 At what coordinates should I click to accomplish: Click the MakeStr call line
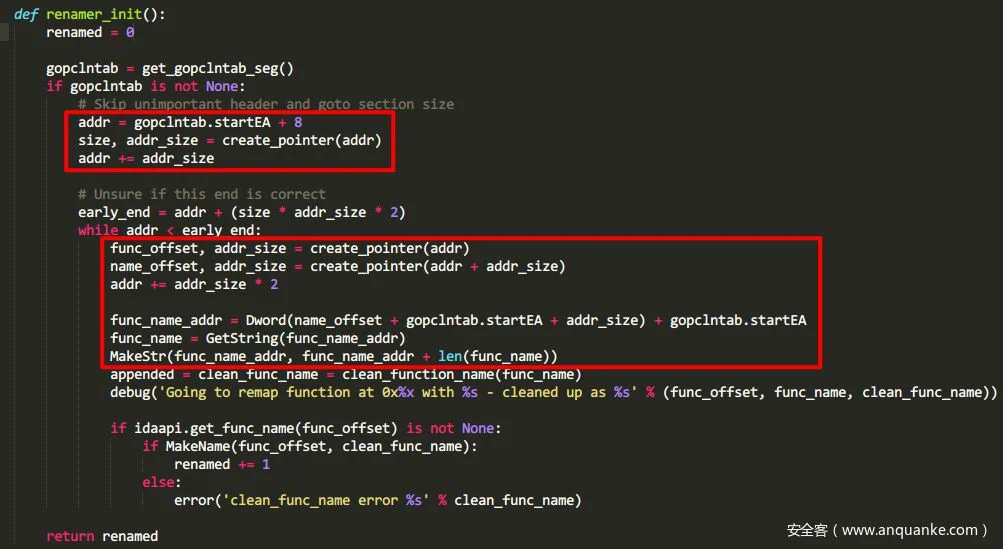(x=334, y=356)
